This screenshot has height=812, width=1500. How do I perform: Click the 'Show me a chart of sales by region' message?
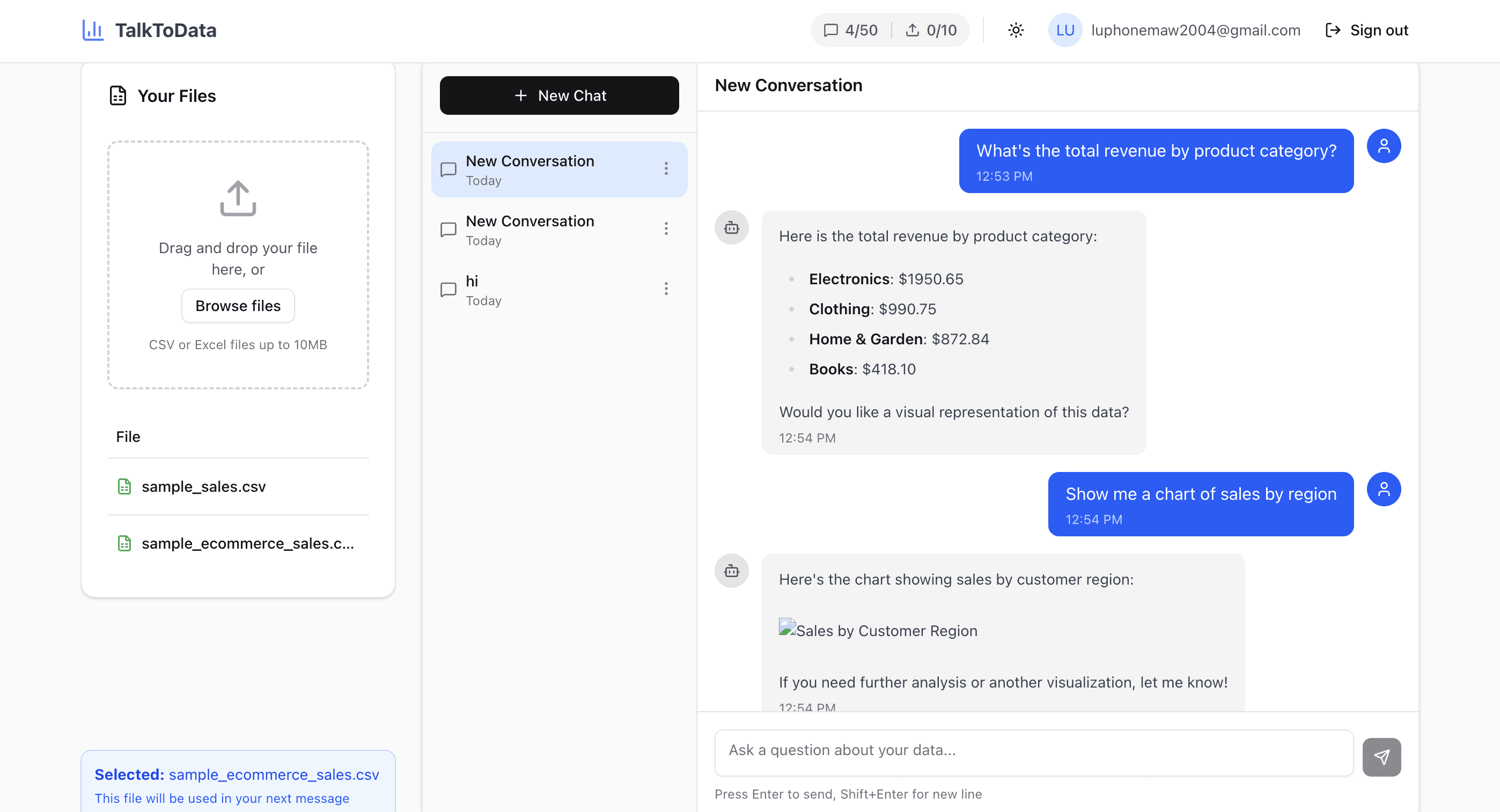pyautogui.click(x=1201, y=504)
